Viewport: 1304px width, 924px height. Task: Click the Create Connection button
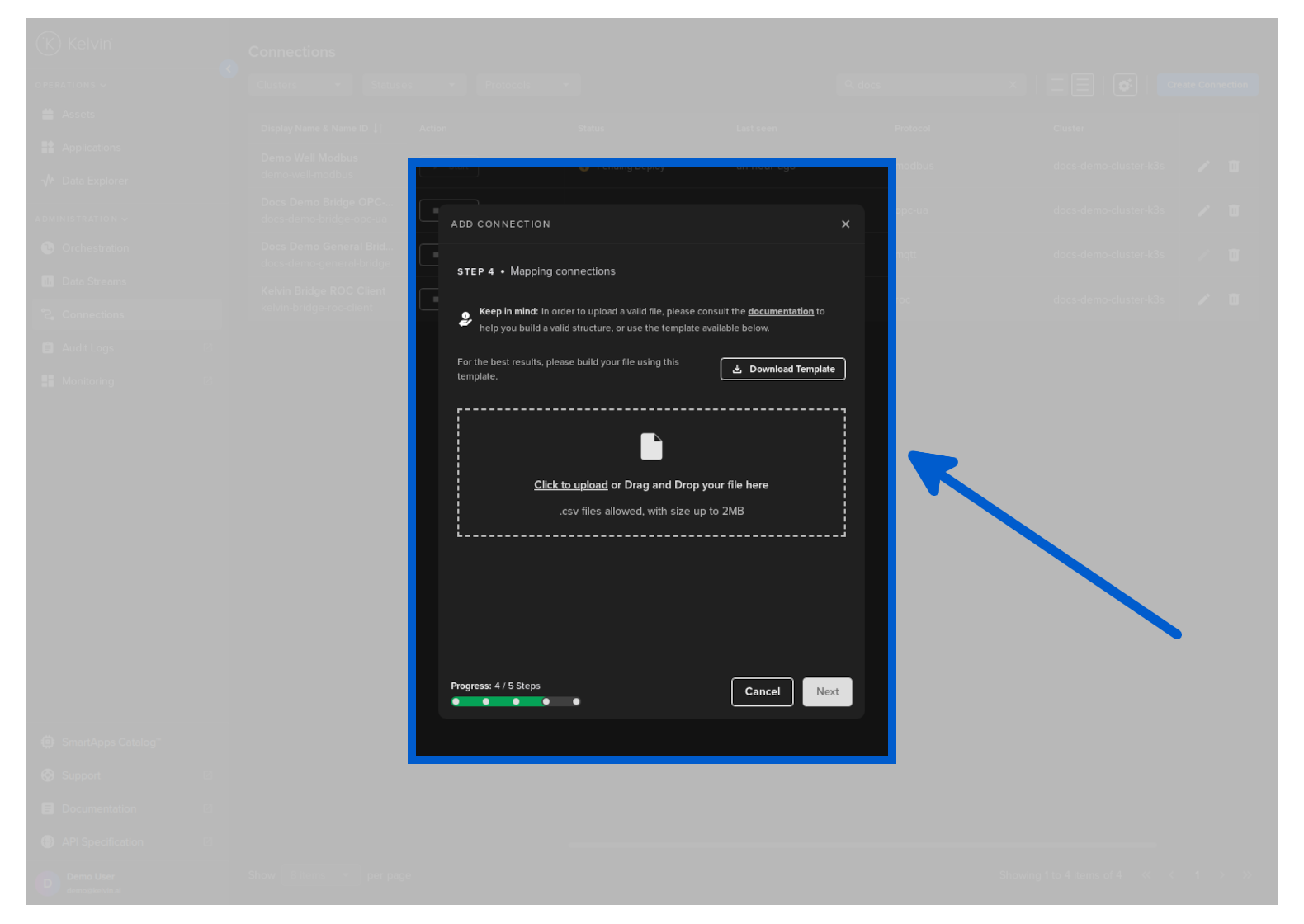pos(1207,85)
